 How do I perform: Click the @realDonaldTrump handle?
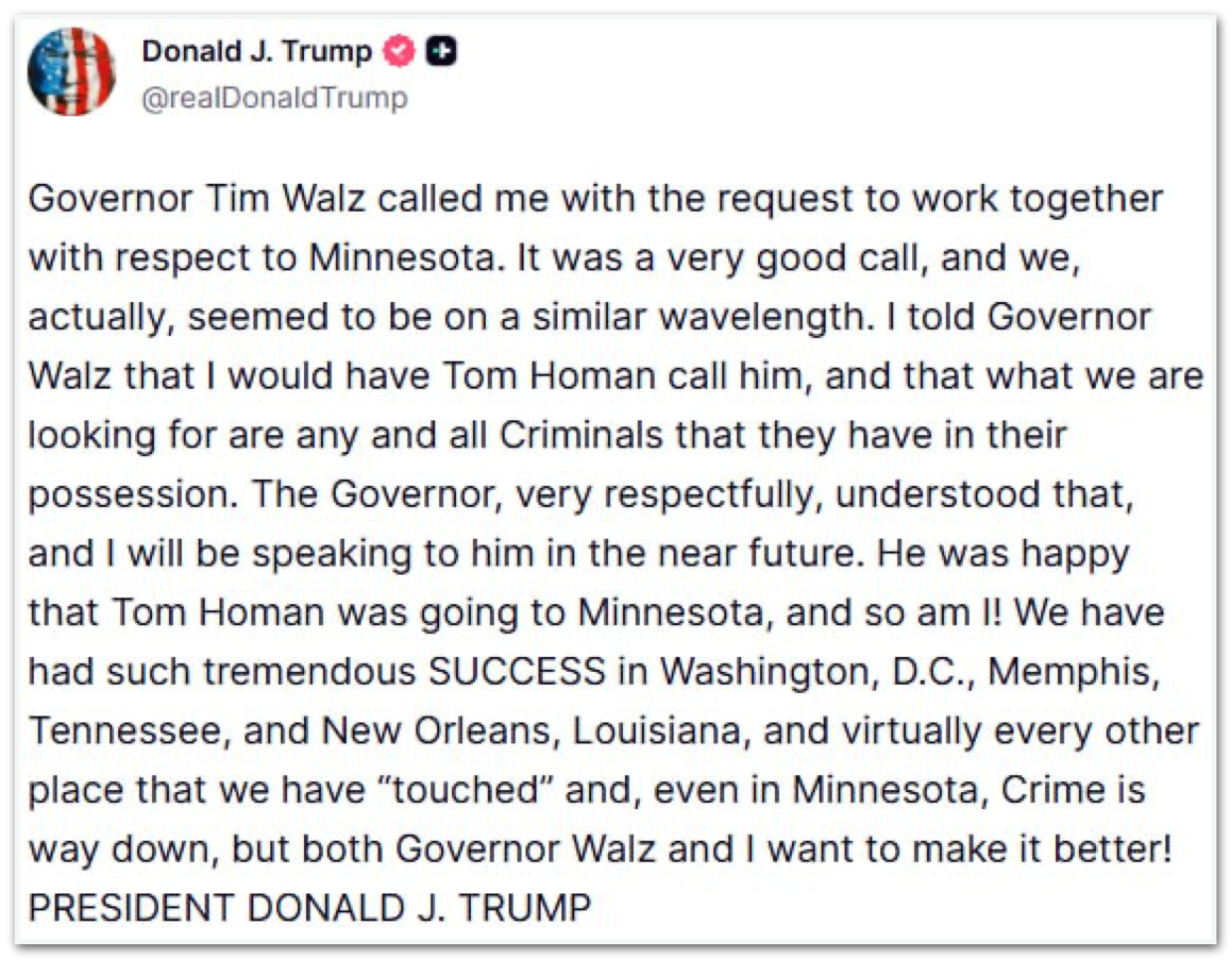[275, 97]
